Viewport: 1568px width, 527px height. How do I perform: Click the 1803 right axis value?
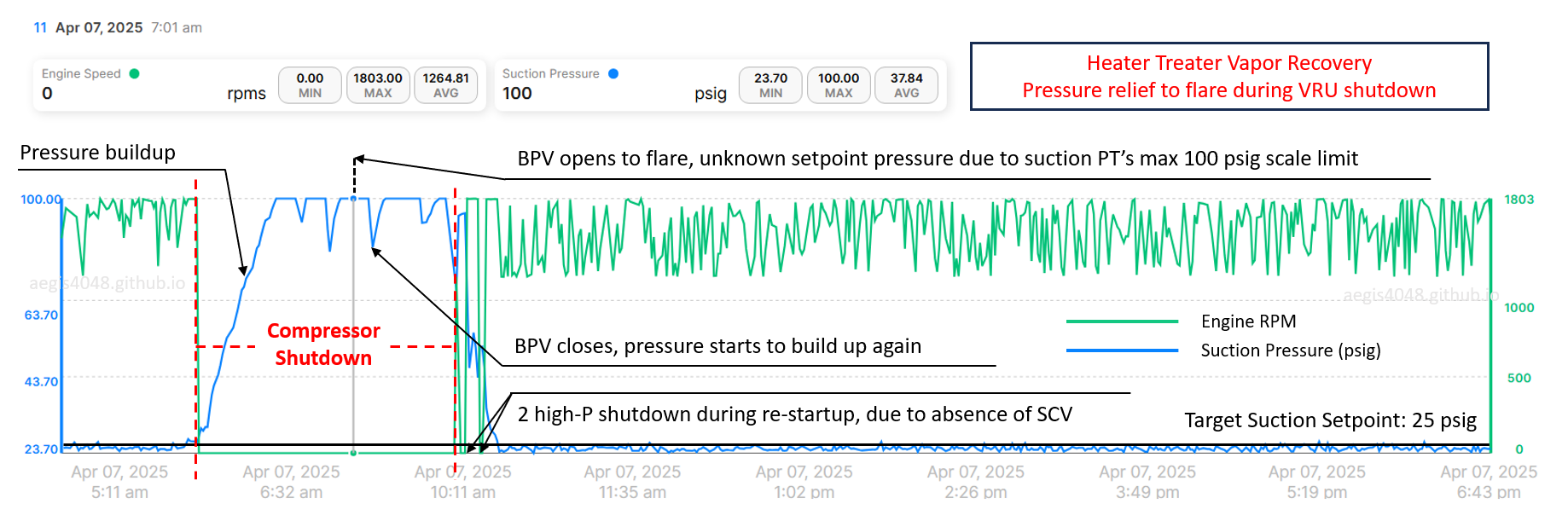click(1519, 200)
